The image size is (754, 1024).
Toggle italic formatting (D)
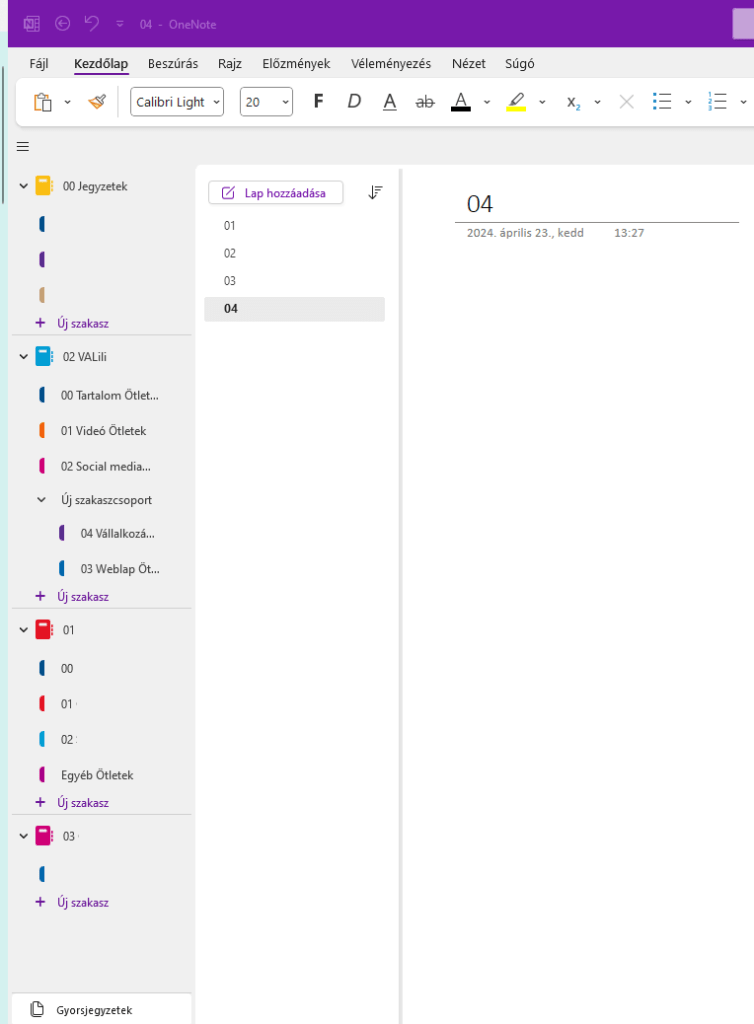(x=354, y=102)
